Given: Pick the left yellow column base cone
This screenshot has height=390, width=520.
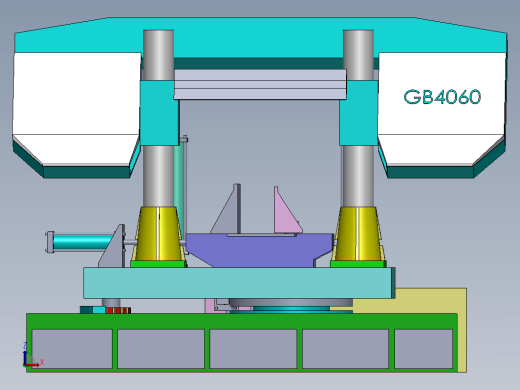Looking at the screenshot, I should click(159, 234).
